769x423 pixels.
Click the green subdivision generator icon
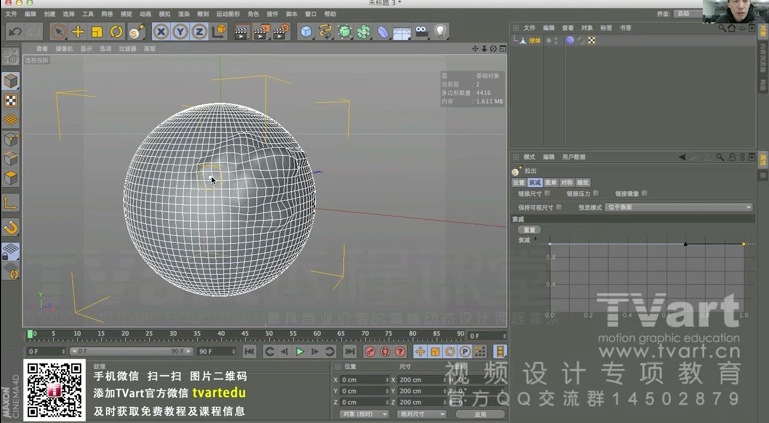pos(345,32)
